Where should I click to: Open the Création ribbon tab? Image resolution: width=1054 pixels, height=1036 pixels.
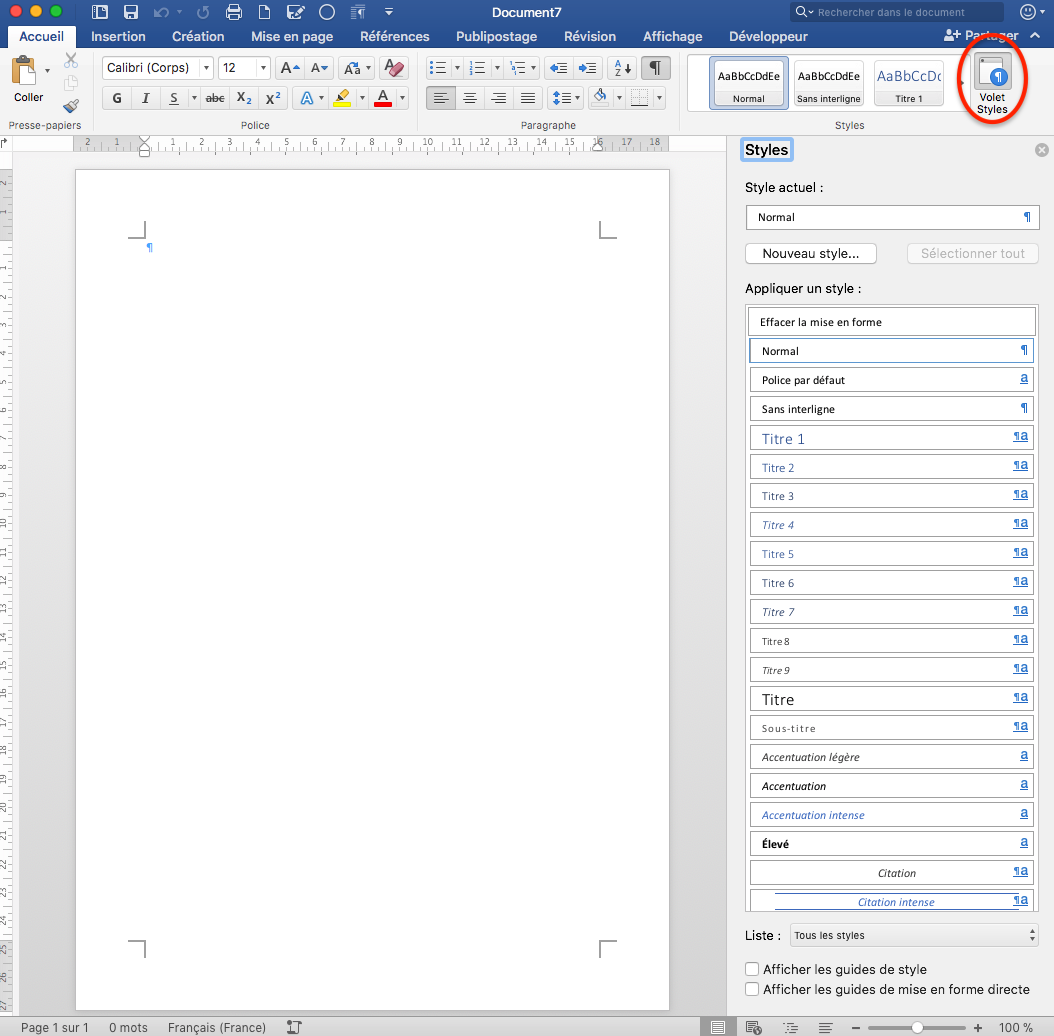tap(198, 36)
